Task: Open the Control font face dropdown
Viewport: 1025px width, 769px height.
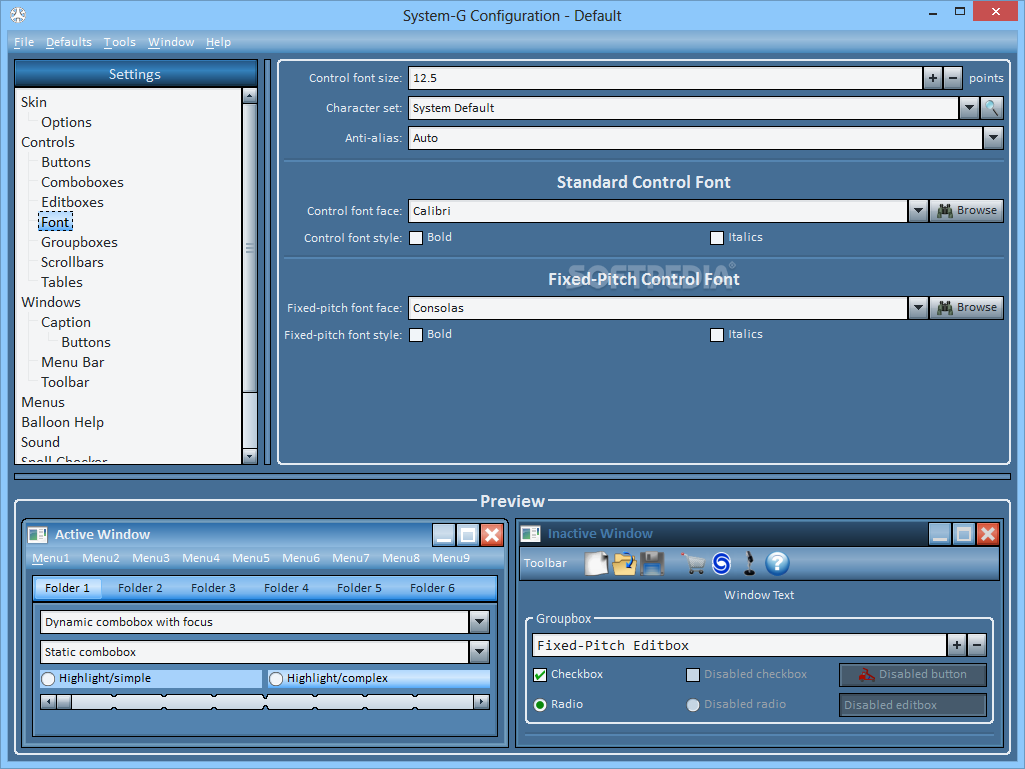Action: (918, 211)
